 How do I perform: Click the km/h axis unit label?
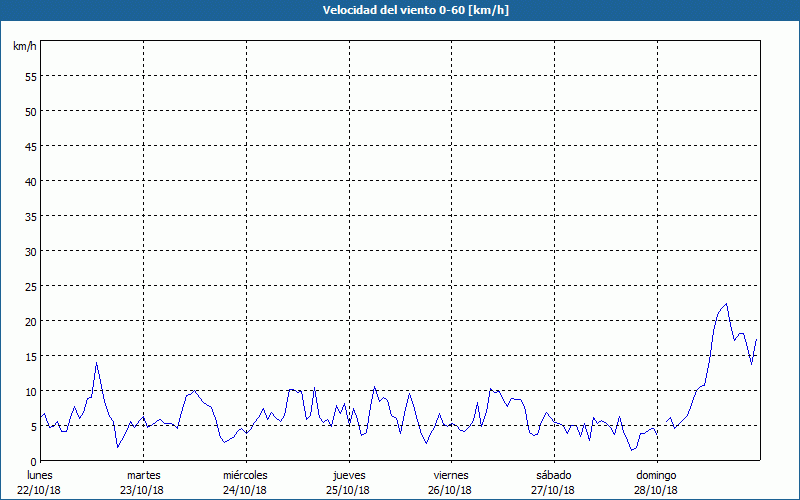(25, 46)
